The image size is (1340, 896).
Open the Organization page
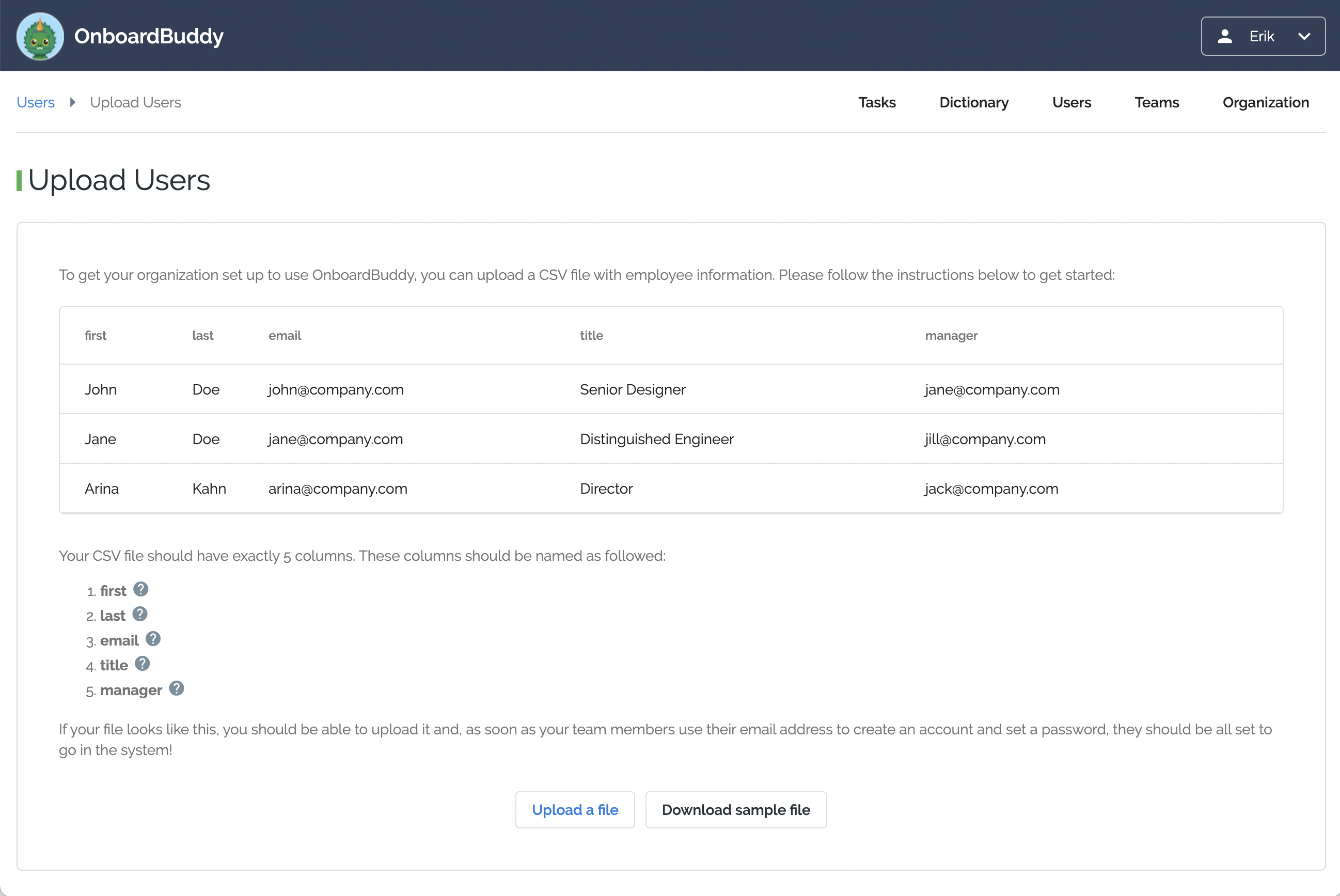click(x=1265, y=102)
